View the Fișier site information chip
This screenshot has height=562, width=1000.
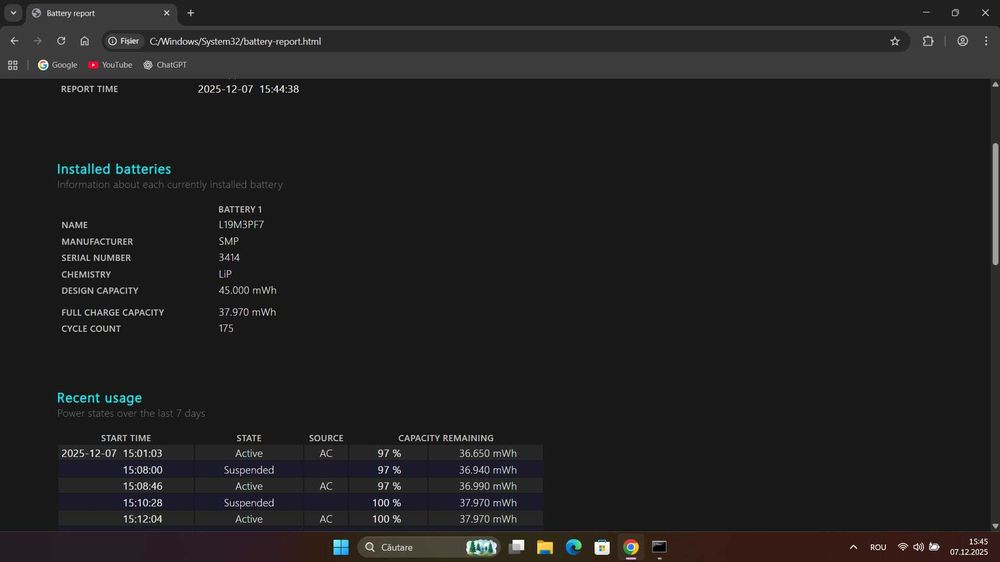(x=124, y=41)
